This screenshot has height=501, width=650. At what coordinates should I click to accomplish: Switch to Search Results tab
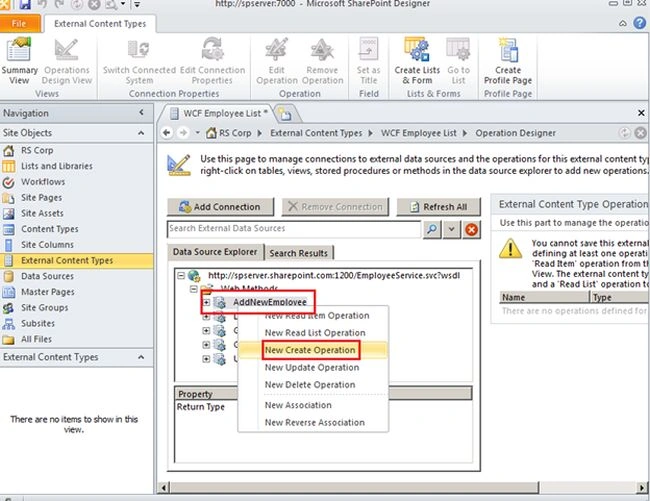298,253
